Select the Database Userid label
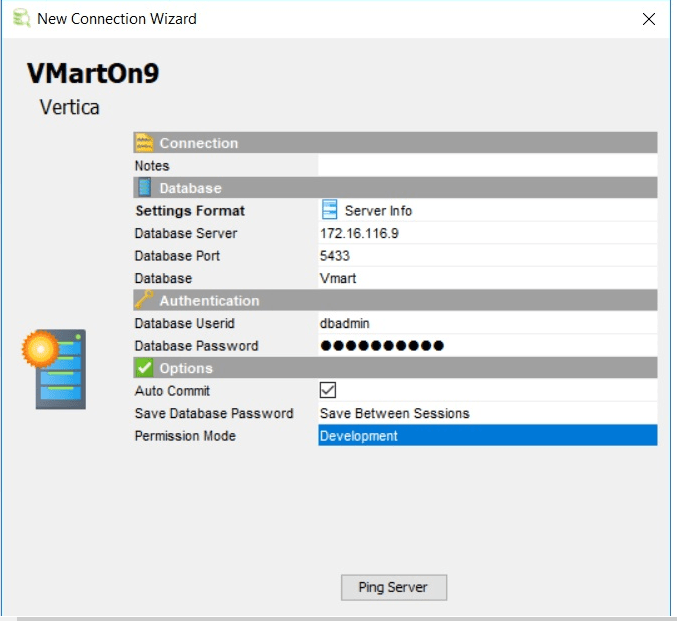Screen dimensions: 677x621 click(x=185, y=323)
